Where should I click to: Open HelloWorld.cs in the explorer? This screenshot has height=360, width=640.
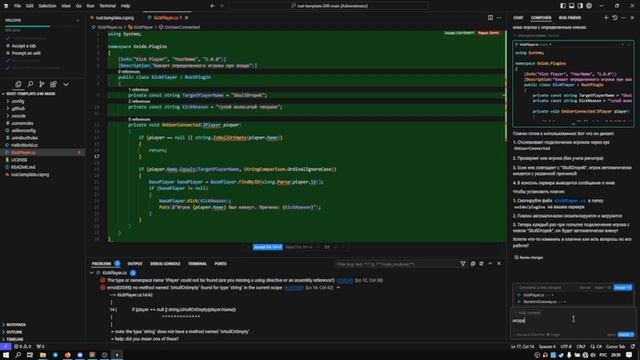tap(24, 145)
